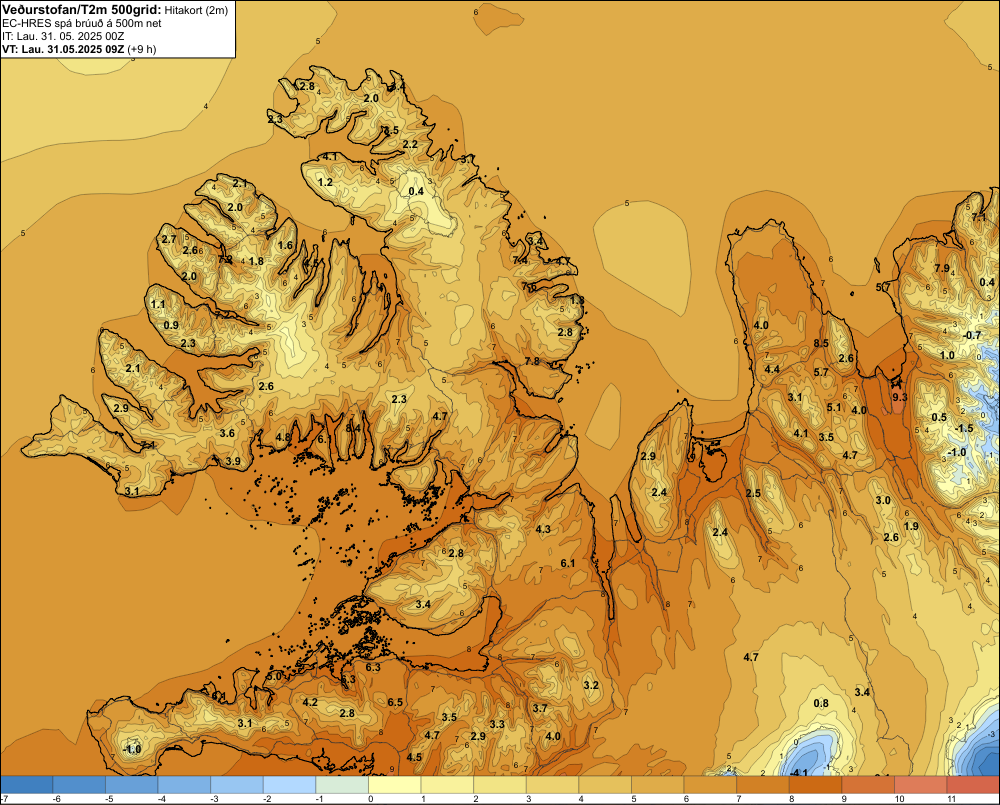Screen dimensions: 1000x805
Task: Click the 3.6 temperature value
Action: pyautogui.click(x=227, y=433)
